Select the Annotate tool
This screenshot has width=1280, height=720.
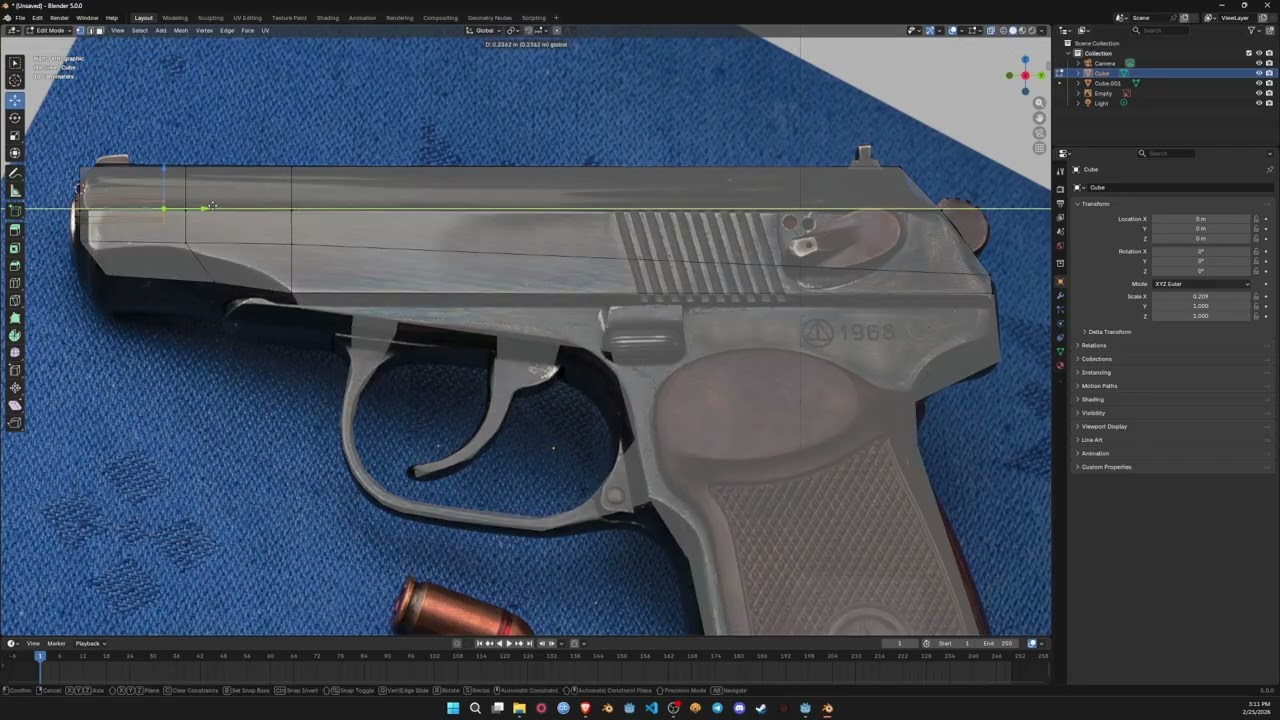15,173
